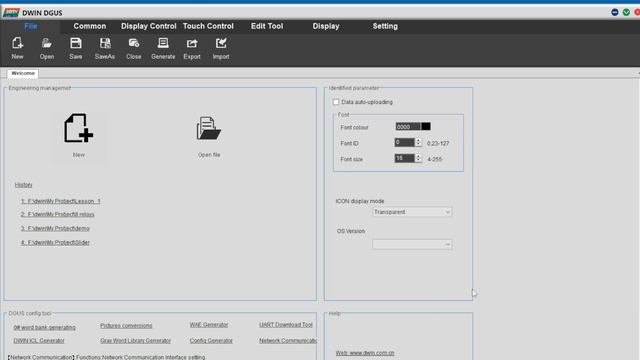640x360 pixels.
Task: Click the large Open file folder icon
Action: pyautogui.click(x=209, y=128)
